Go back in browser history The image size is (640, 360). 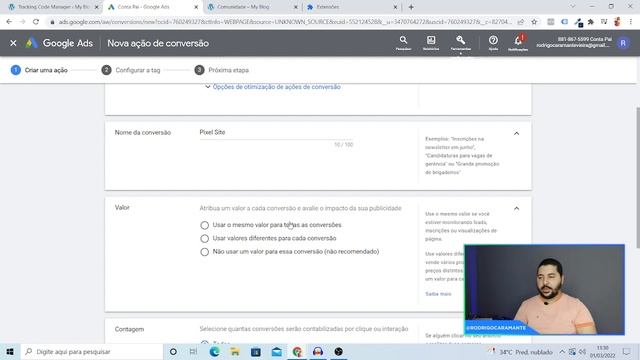click(x=9, y=22)
